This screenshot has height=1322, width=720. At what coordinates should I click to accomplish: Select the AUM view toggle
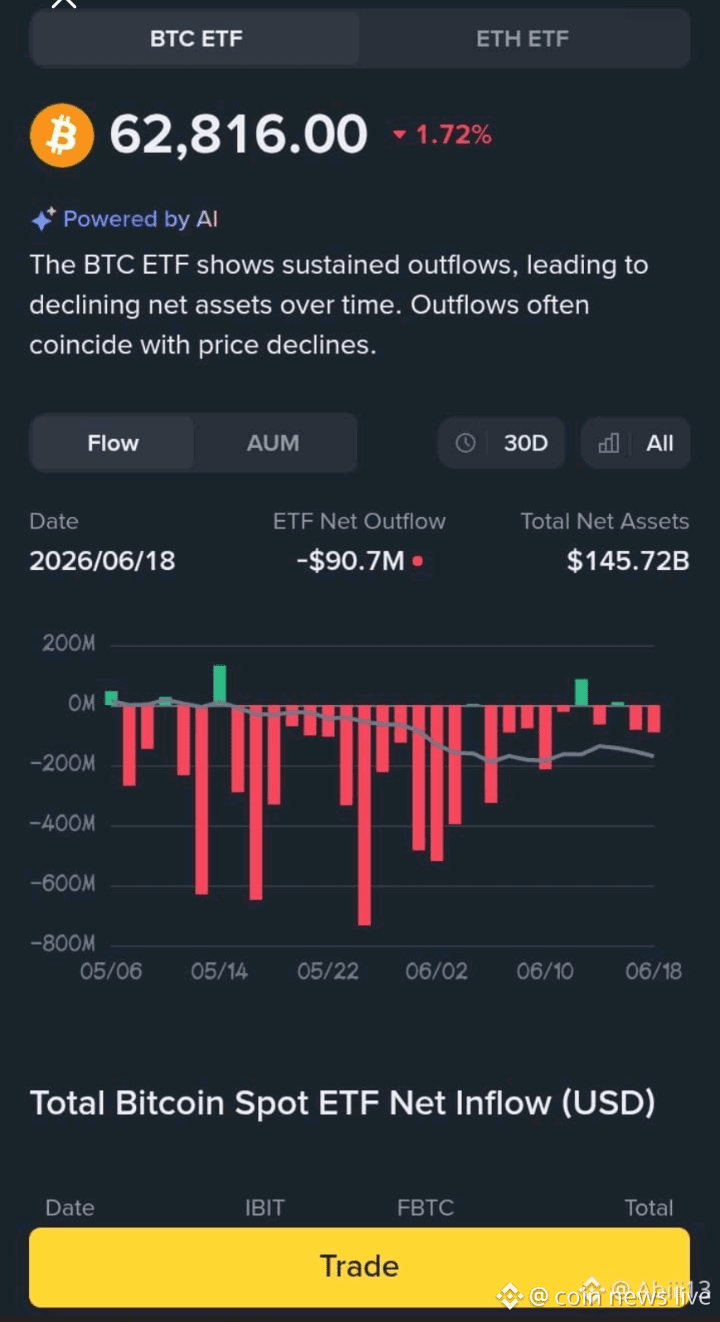click(273, 443)
